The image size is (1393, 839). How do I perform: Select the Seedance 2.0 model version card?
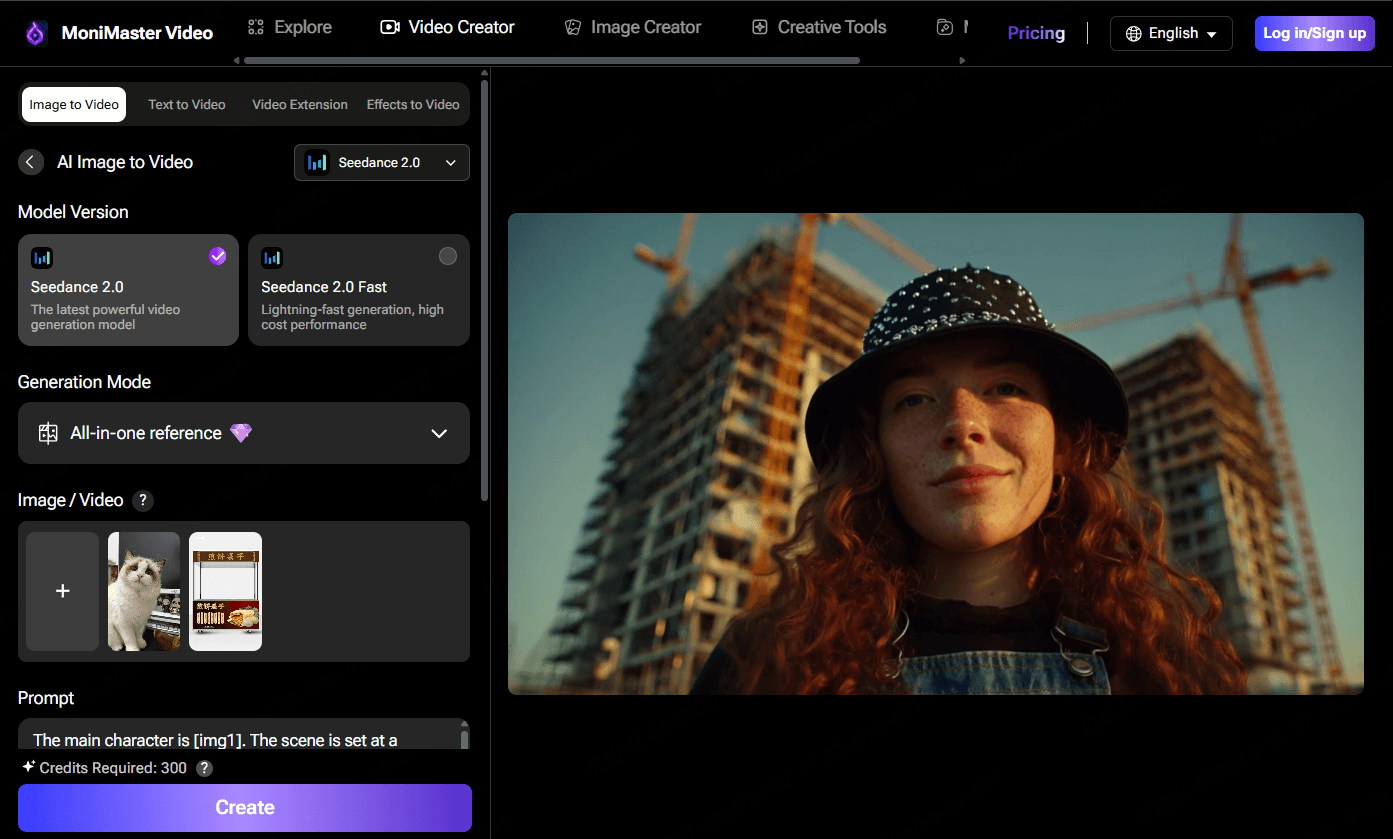click(128, 290)
